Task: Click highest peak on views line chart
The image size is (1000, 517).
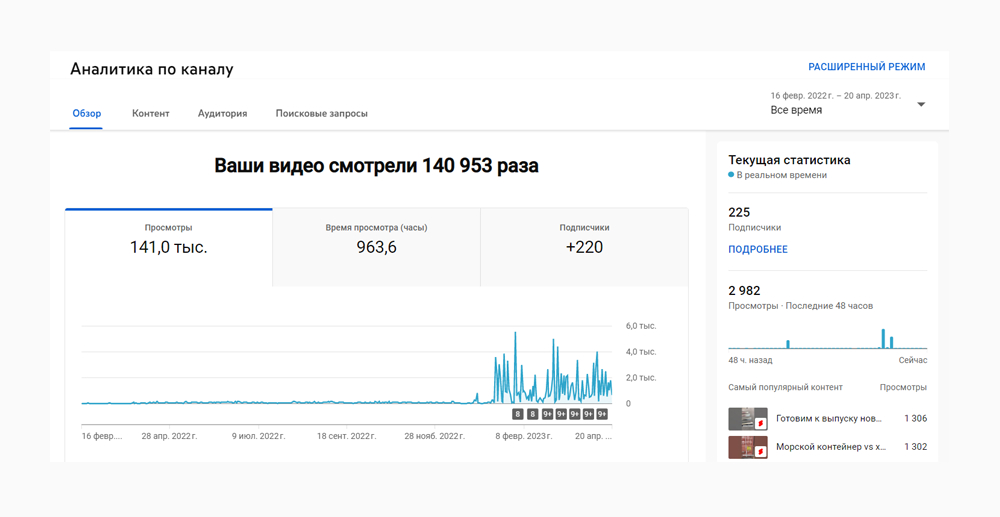Action: click(515, 335)
